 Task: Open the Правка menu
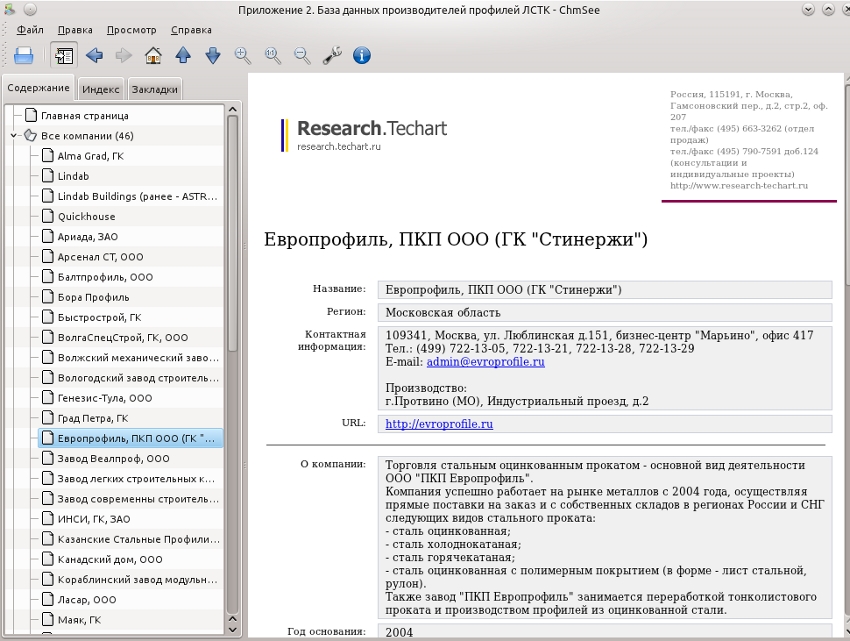coord(75,30)
